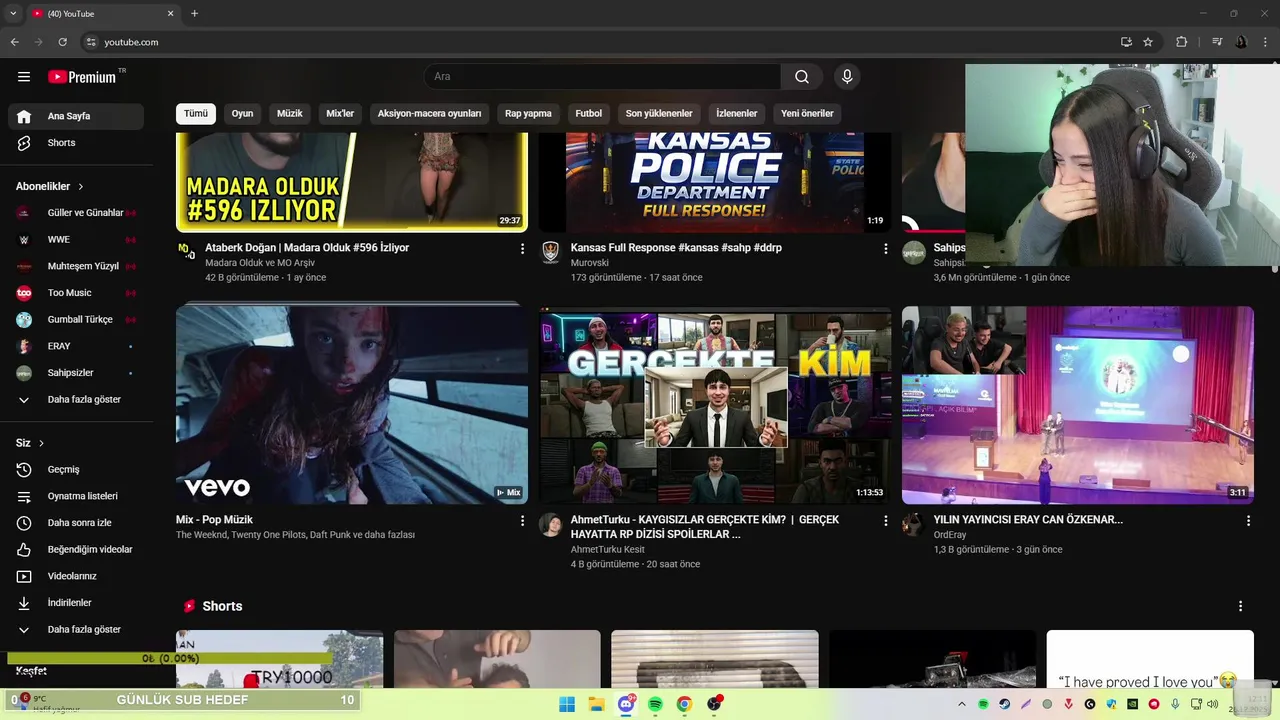Open Discord from the taskbar
The image size is (1280, 720).
pos(626,704)
